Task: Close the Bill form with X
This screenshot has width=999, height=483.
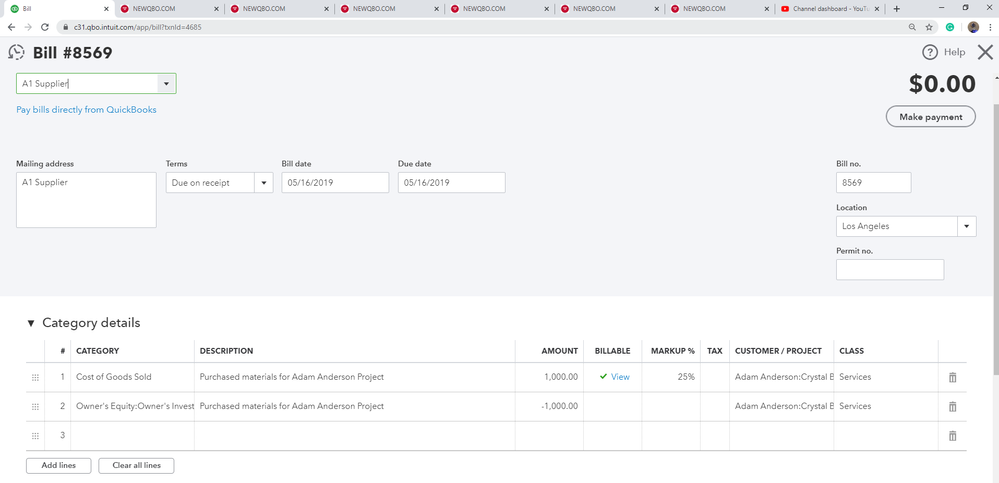Action: point(985,52)
